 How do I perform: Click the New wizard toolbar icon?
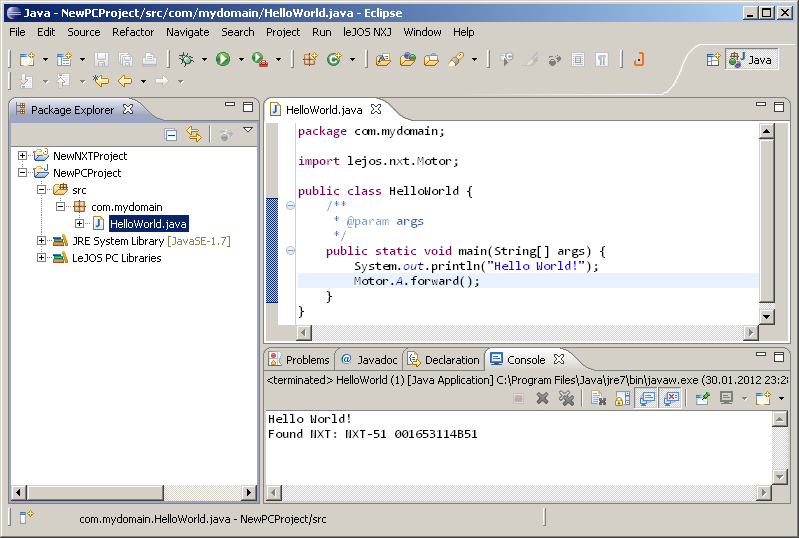pos(27,60)
